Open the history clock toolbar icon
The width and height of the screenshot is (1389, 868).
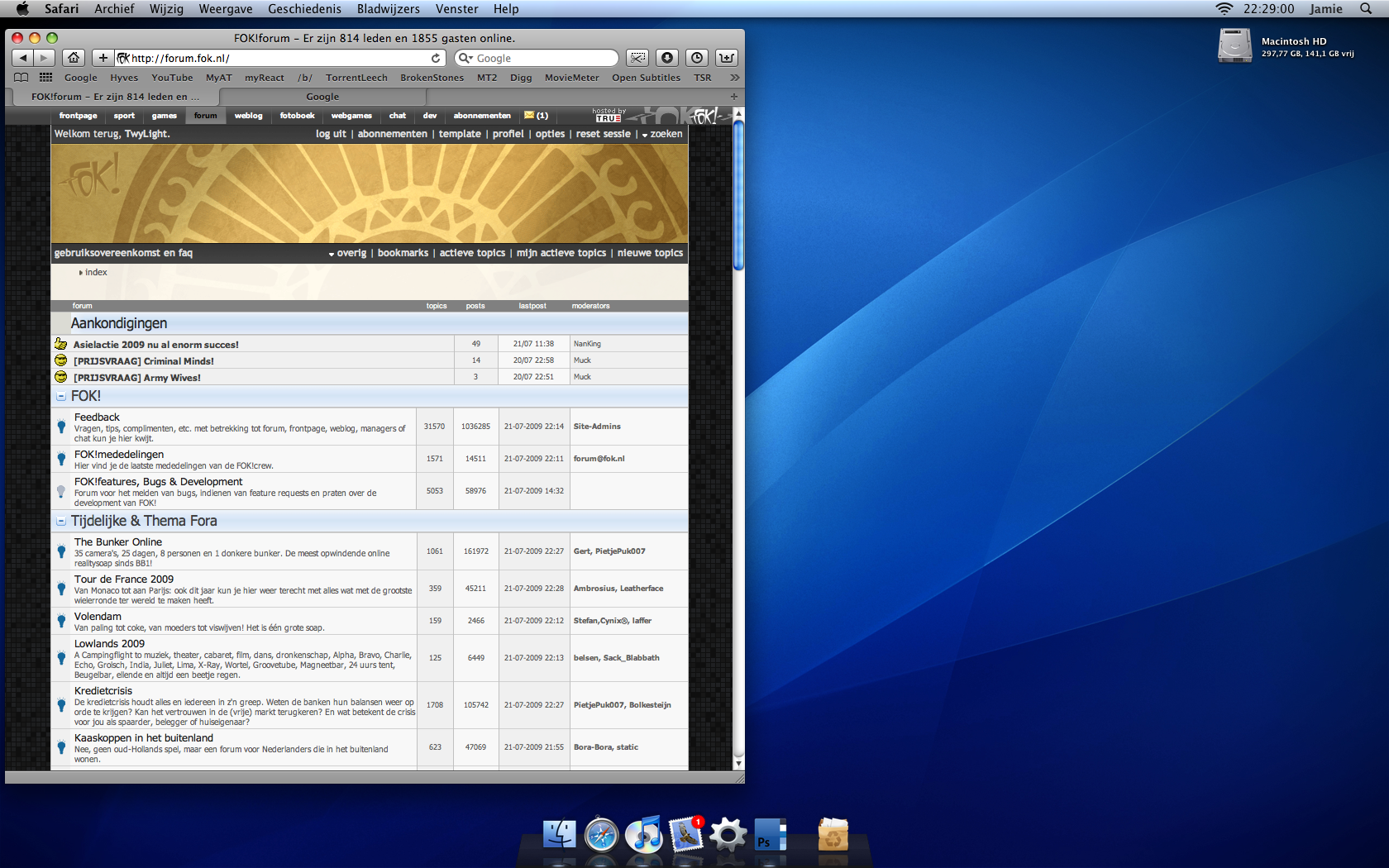tap(697, 58)
